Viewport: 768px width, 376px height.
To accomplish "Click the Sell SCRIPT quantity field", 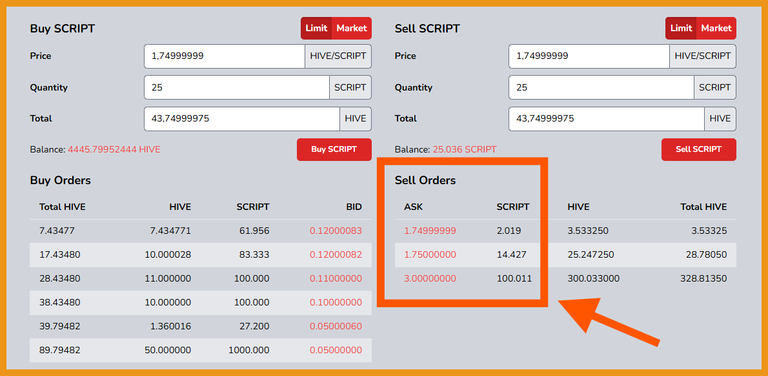I will pos(601,88).
